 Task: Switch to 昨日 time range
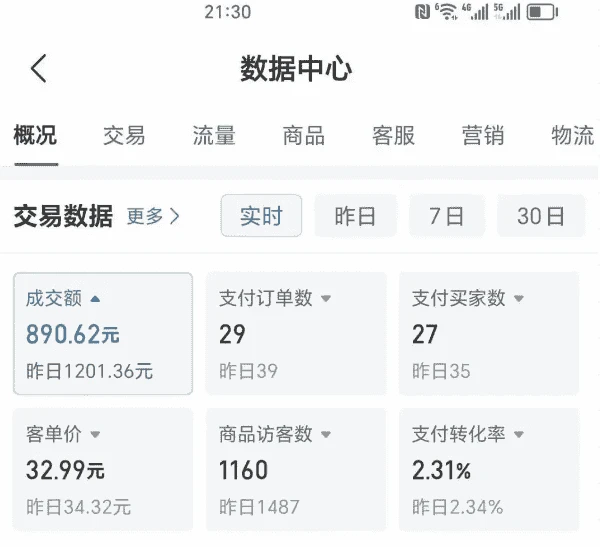pos(355,216)
